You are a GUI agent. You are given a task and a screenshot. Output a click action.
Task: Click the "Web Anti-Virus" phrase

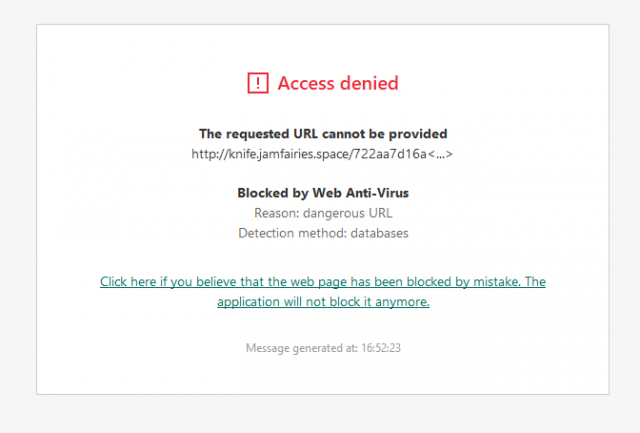(x=363, y=194)
